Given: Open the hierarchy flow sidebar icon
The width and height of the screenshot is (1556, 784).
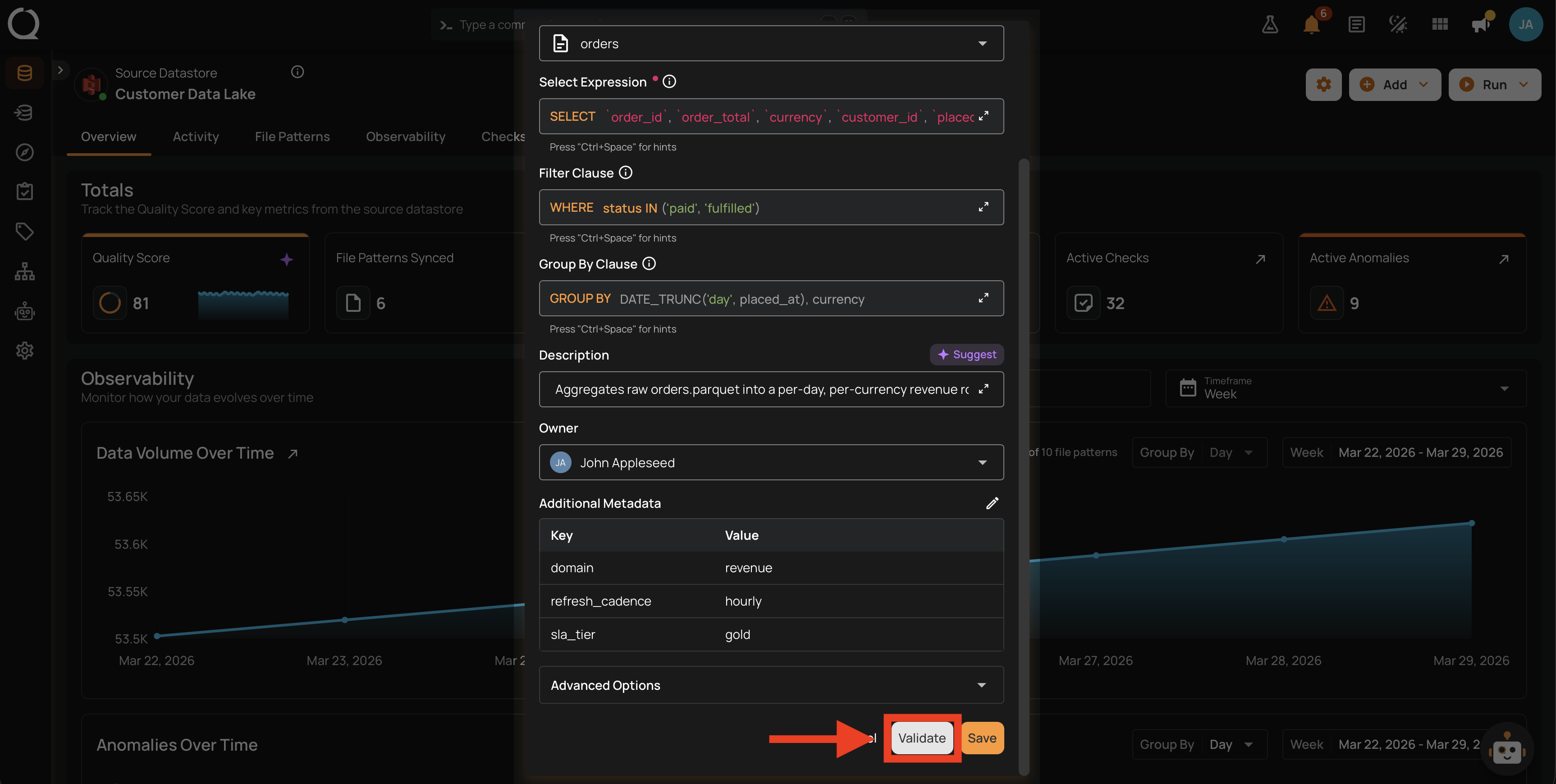Looking at the screenshot, I should click(x=25, y=271).
